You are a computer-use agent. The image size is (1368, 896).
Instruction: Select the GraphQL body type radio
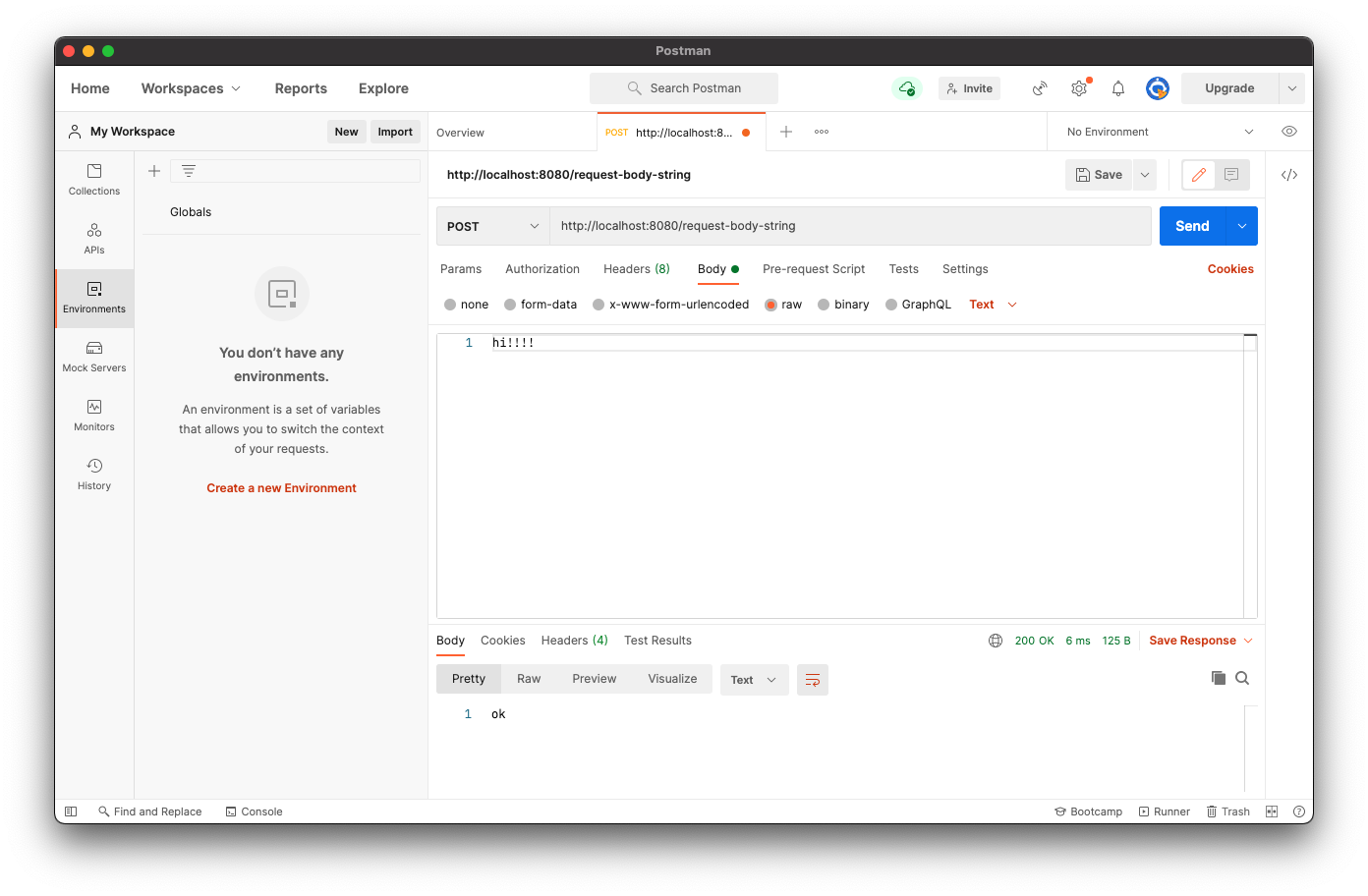(891, 305)
